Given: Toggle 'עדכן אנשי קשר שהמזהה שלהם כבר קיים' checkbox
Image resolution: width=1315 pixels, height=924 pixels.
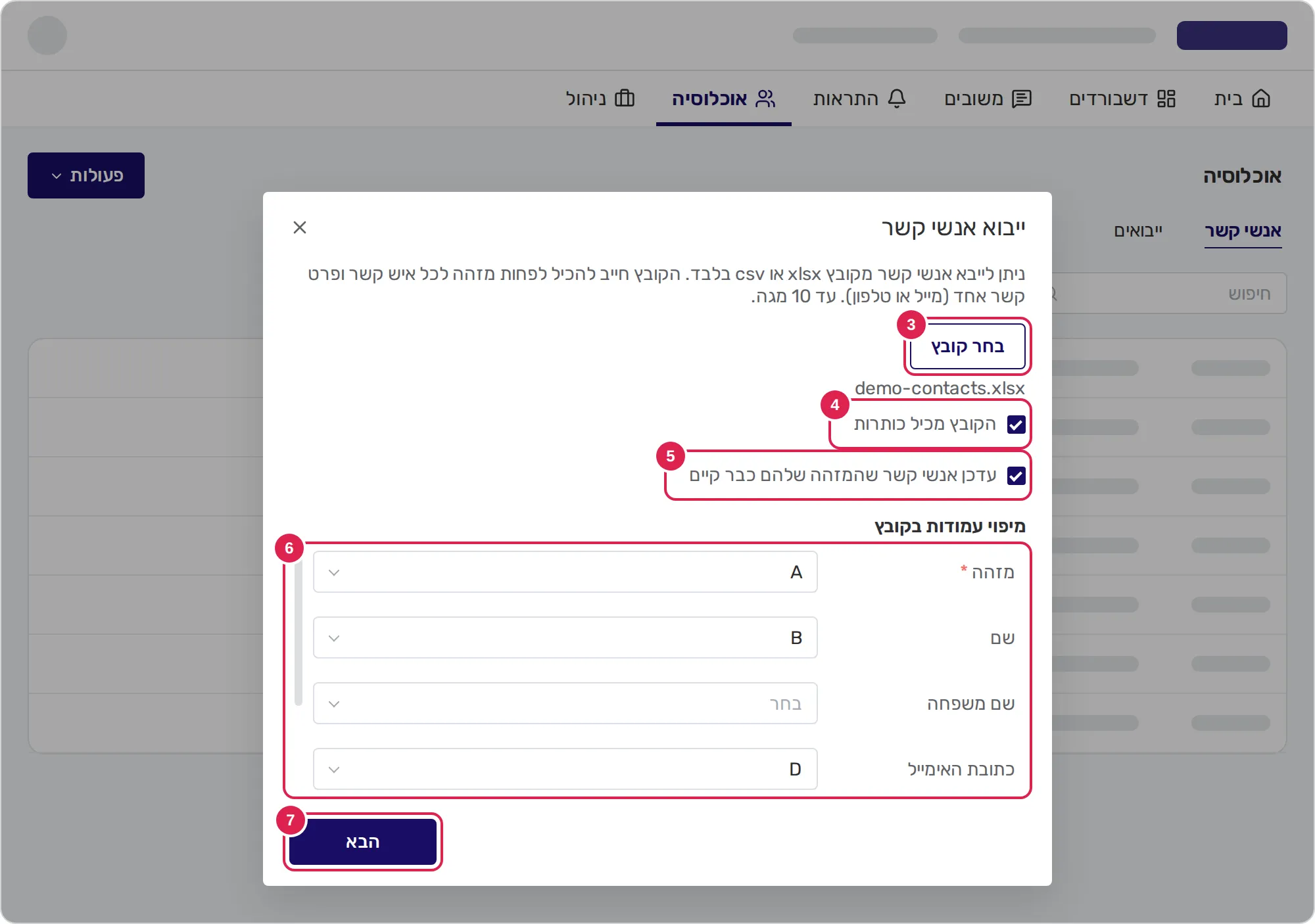Looking at the screenshot, I should click(1016, 476).
